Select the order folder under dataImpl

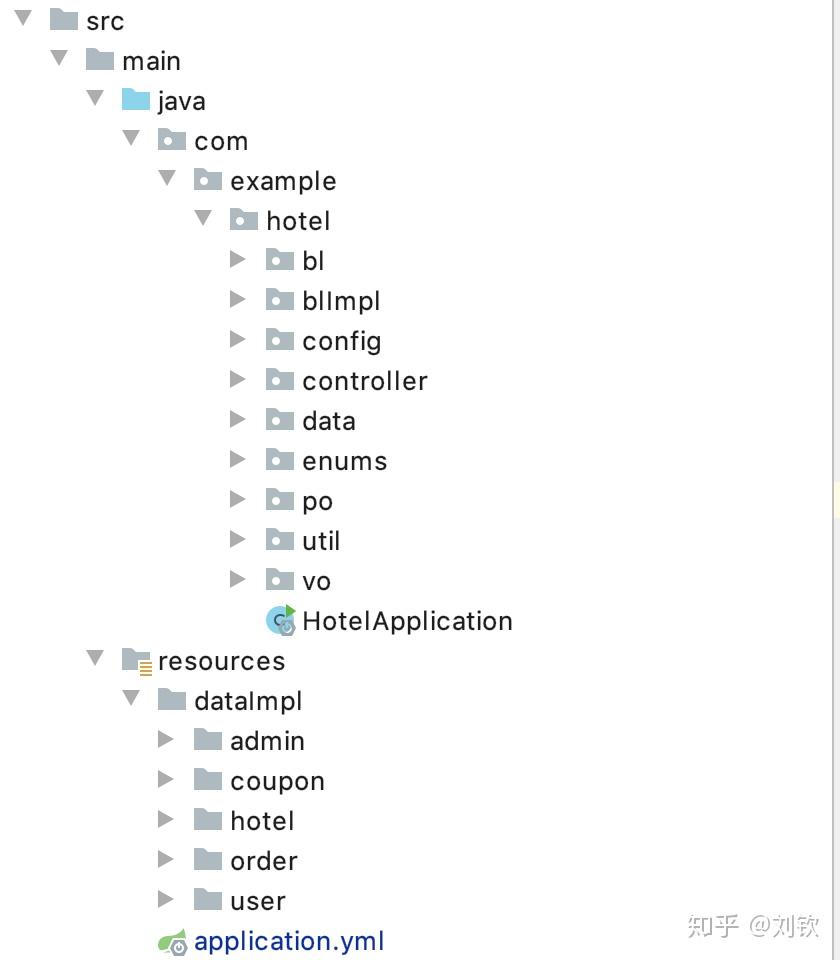coord(263,860)
